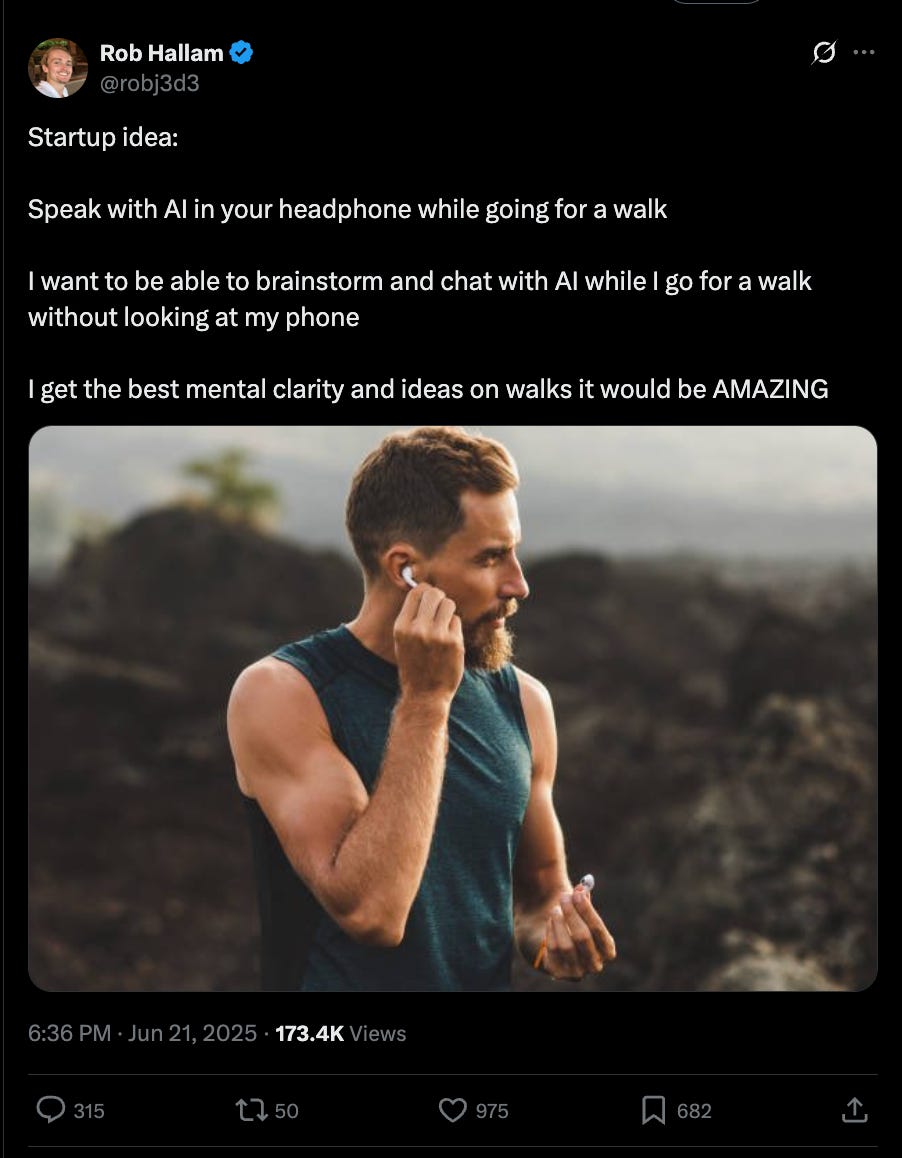
Task: Open the share upload arrow icon
Action: [x=855, y=1109]
